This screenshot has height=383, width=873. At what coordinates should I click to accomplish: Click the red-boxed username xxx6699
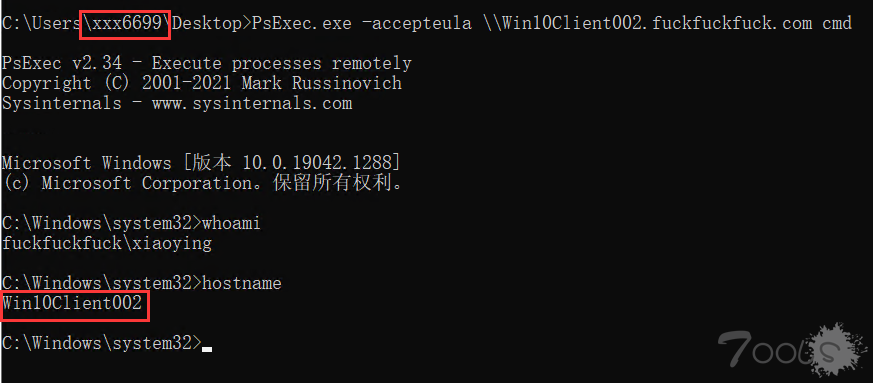tap(125, 23)
